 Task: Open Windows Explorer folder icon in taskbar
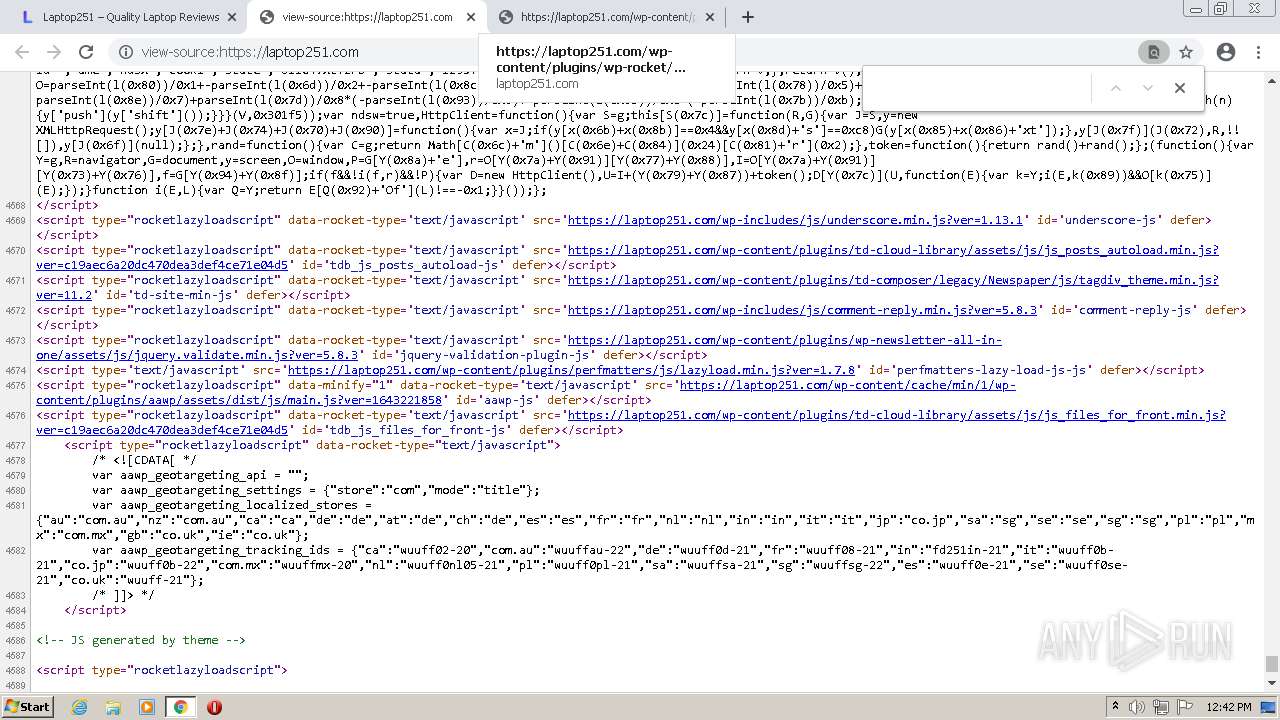(113, 707)
